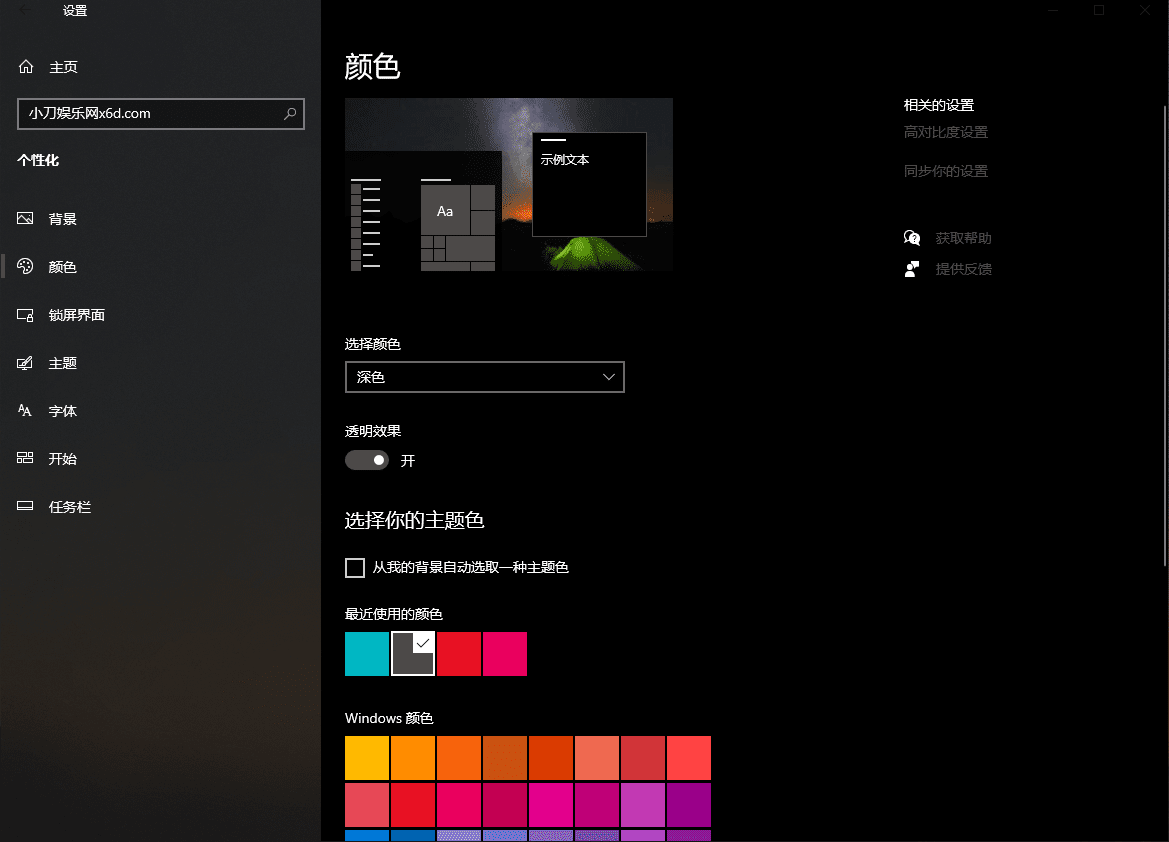Expand the 深色 combo box options
This screenshot has height=842, width=1169.
609,377
